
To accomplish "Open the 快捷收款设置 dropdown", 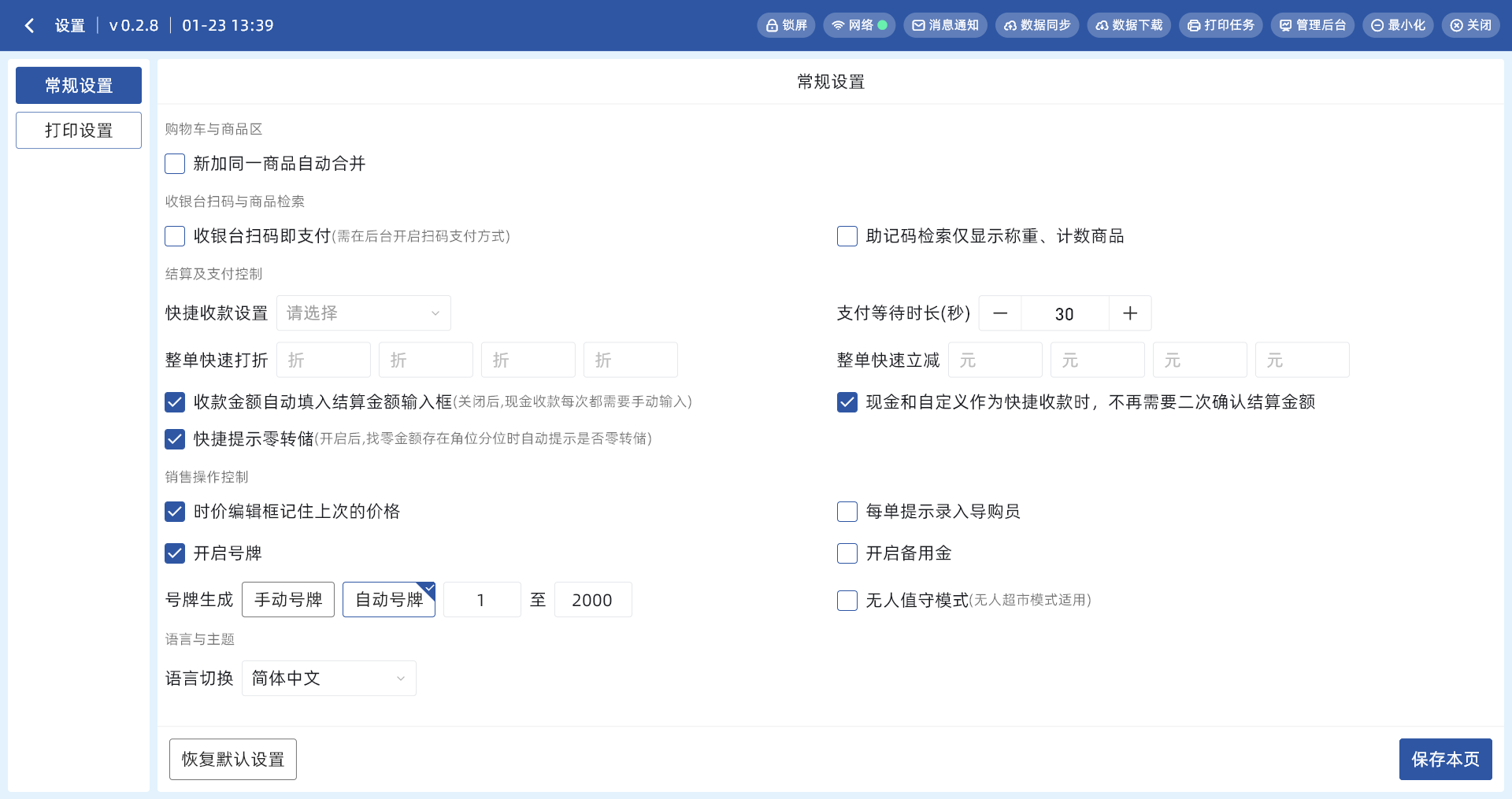I will 363,313.
